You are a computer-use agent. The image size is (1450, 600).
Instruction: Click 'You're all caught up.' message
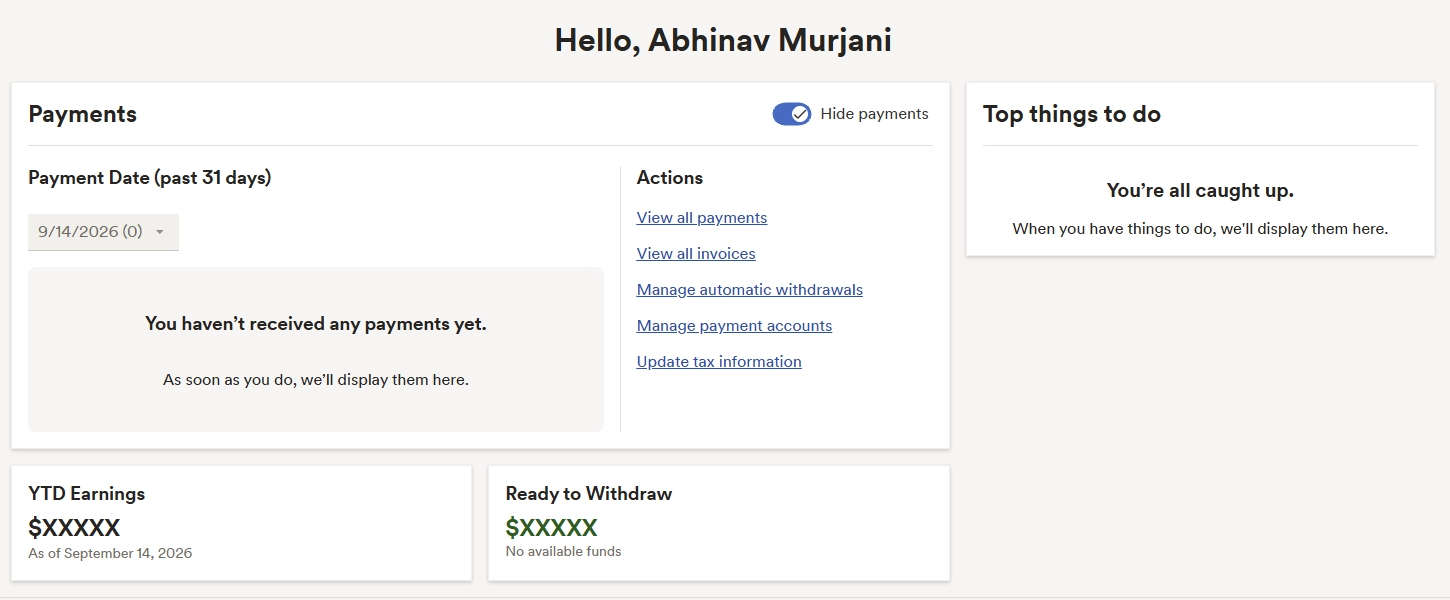point(1200,190)
